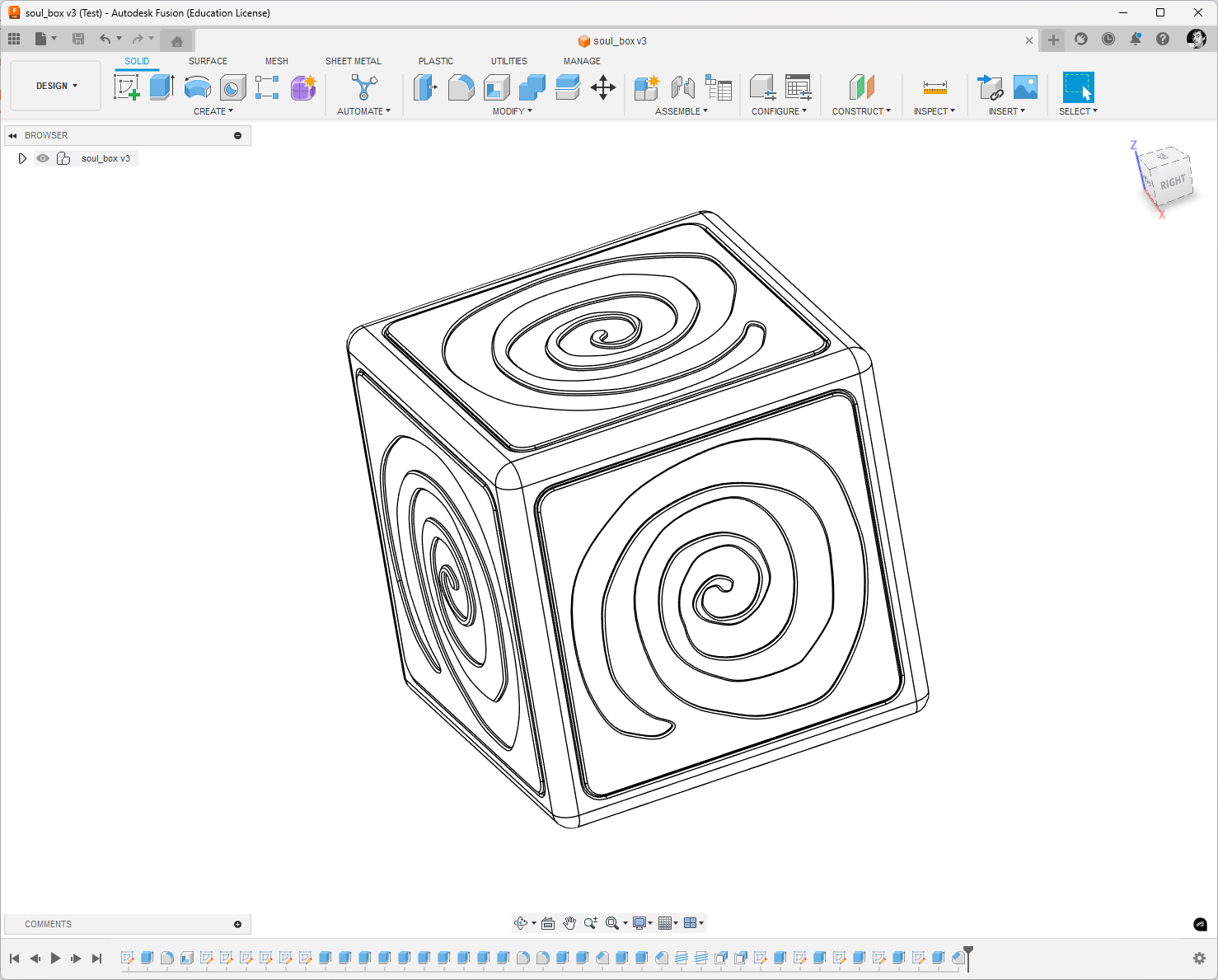1218x980 pixels.
Task: Click the Look At icon in navigation bar
Action: (548, 923)
